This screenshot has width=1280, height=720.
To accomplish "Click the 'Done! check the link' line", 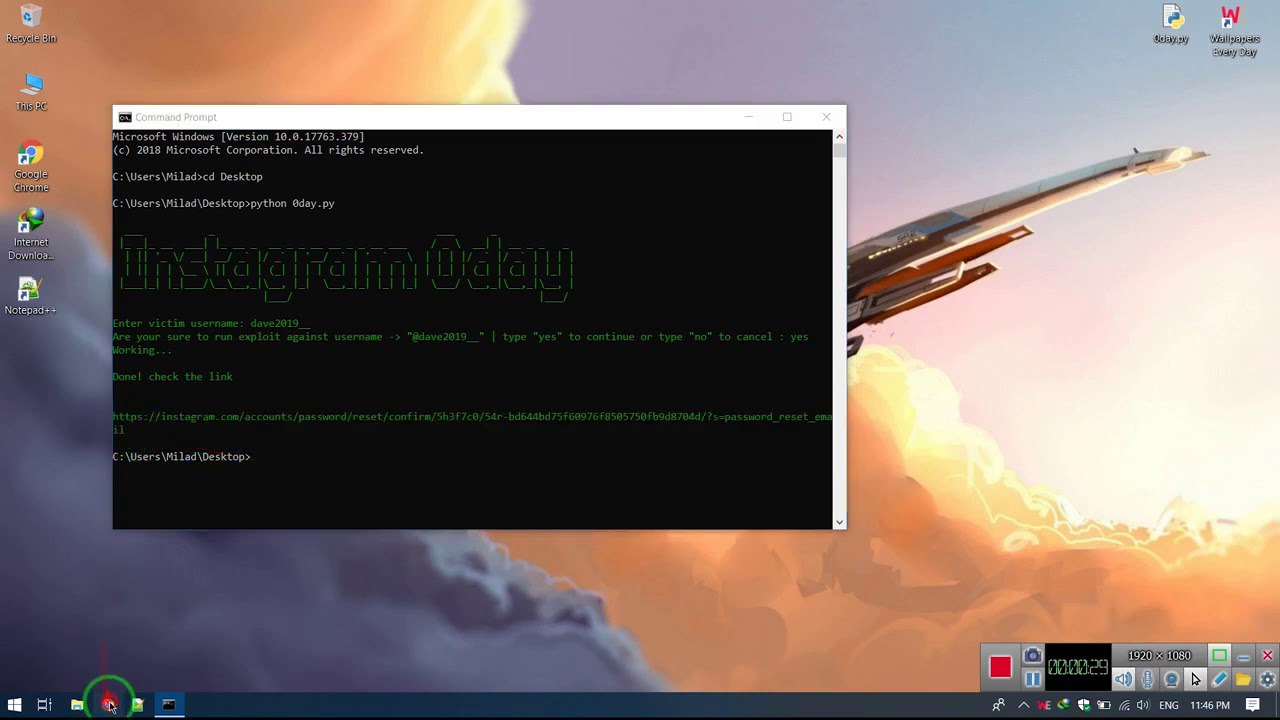I will pos(172,377).
